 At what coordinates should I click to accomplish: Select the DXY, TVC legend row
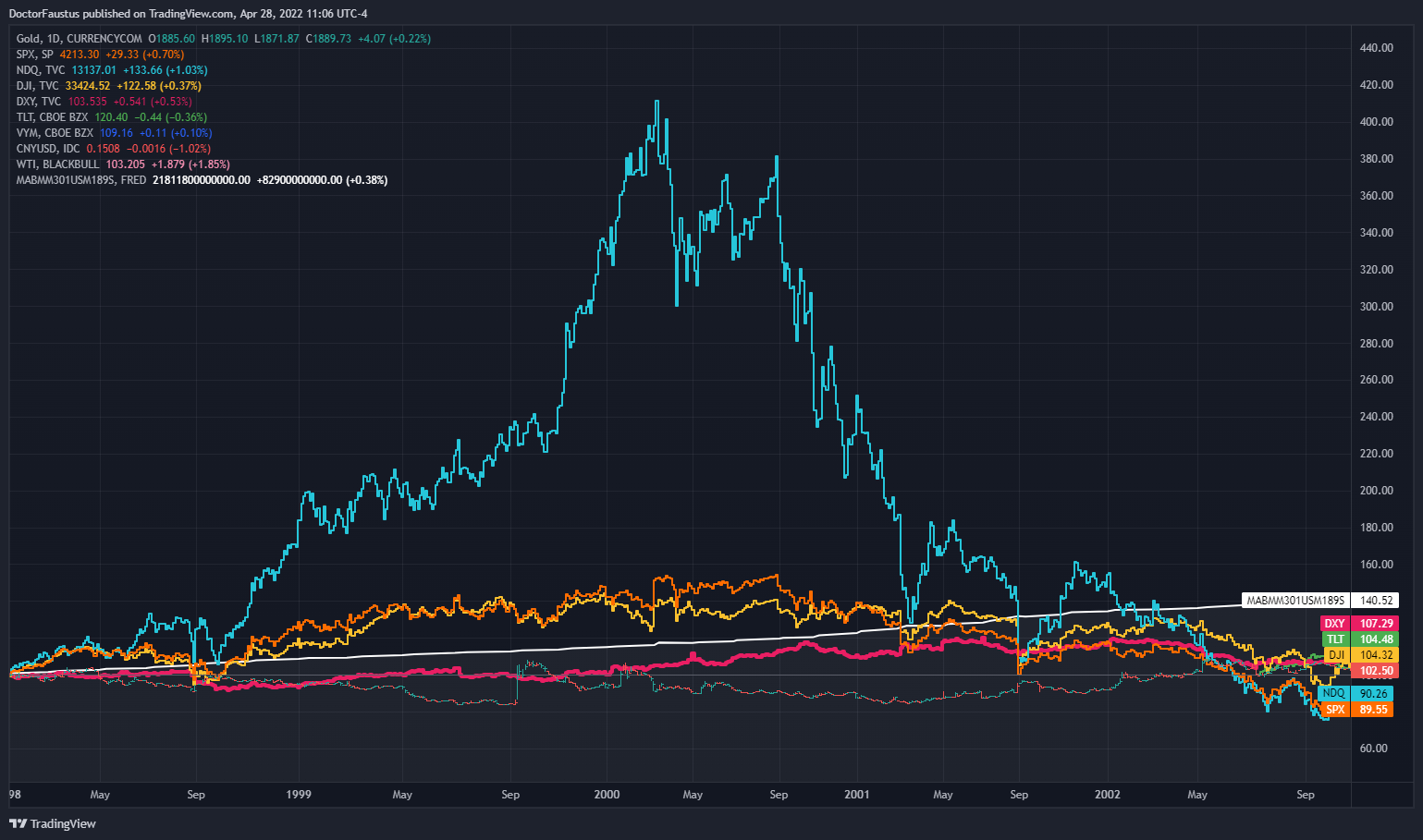click(104, 102)
